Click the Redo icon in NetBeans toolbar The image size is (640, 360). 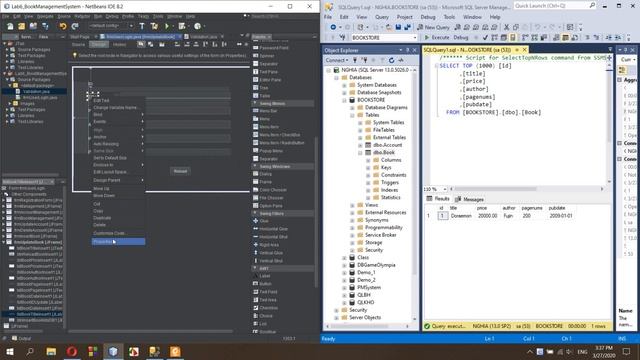coord(75,26)
